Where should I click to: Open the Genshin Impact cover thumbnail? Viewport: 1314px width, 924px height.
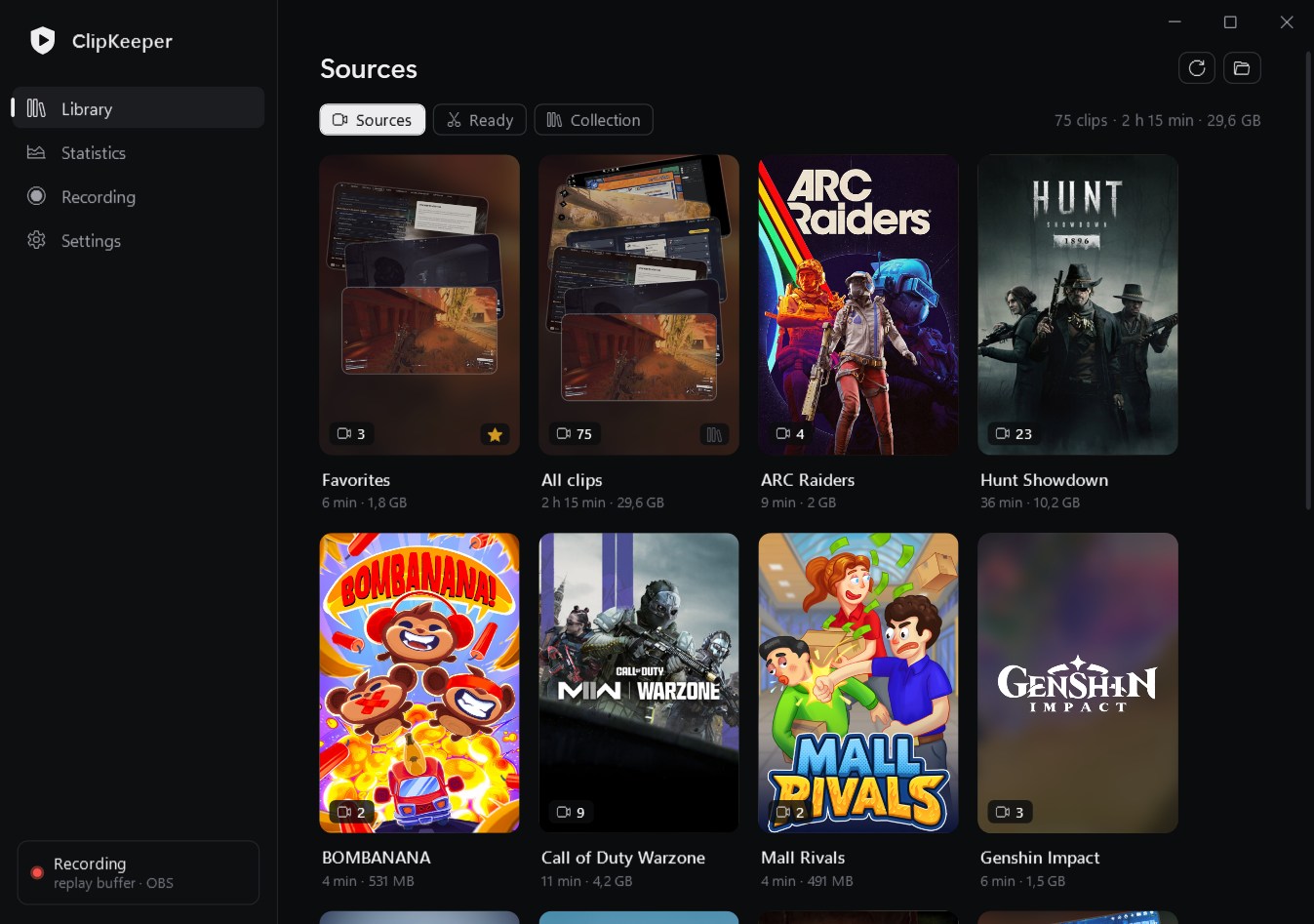tap(1078, 683)
